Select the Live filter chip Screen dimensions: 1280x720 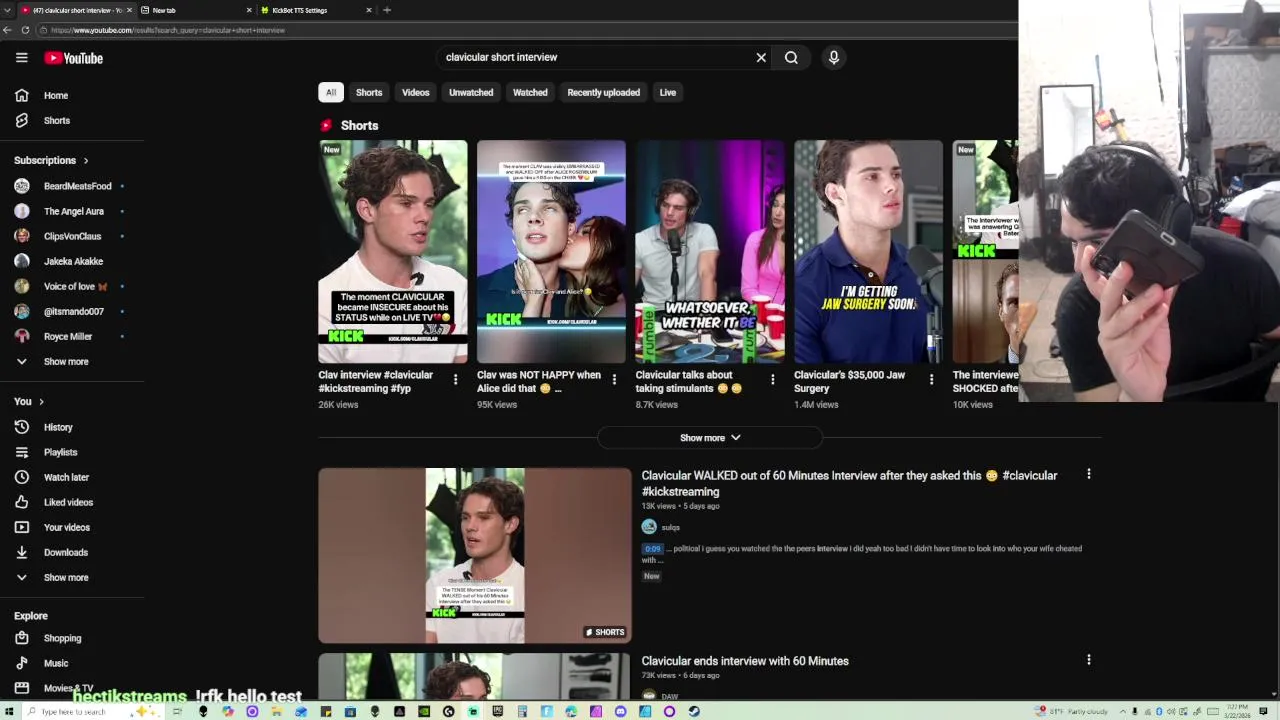pos(668,92)
